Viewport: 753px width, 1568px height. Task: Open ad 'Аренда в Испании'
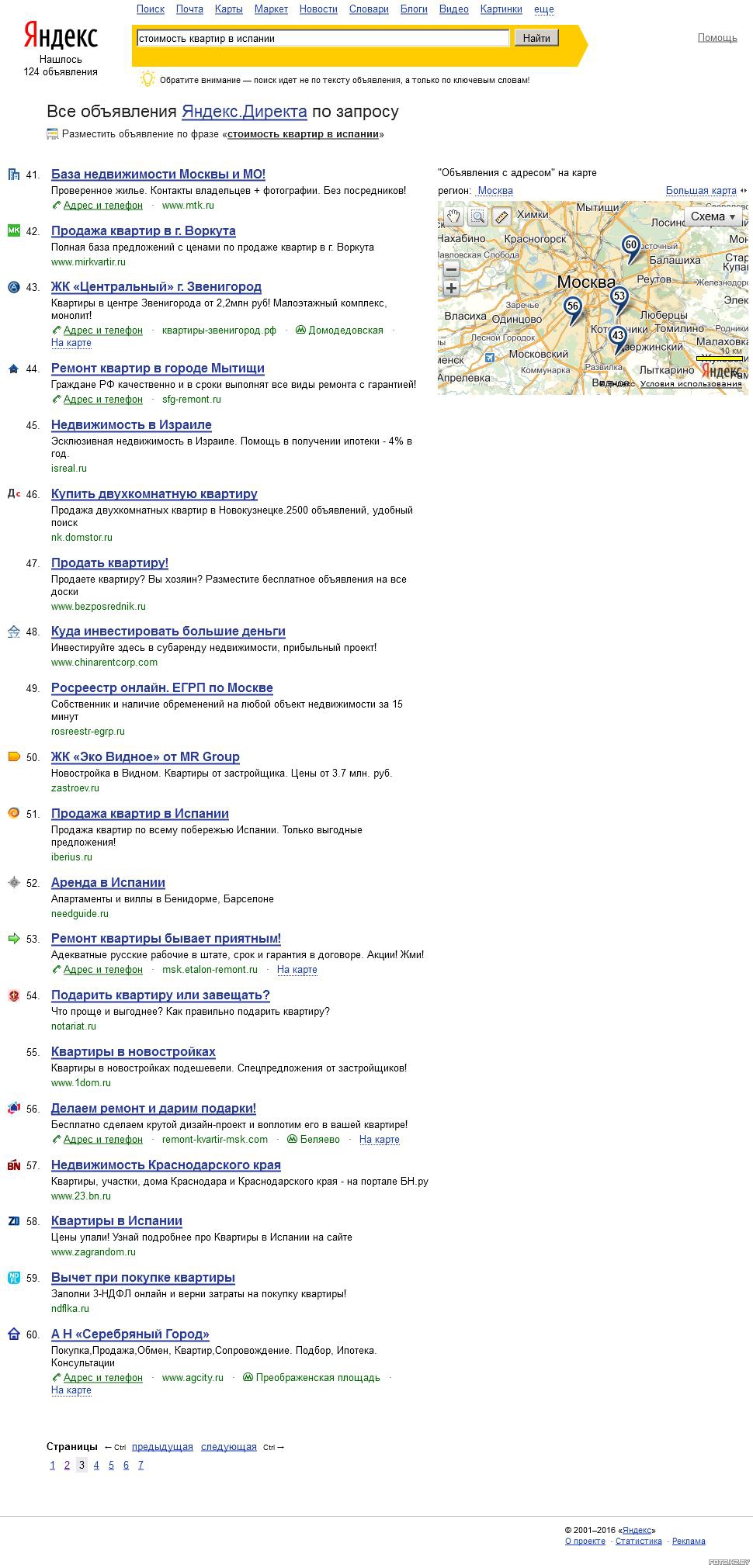[108, 883]
